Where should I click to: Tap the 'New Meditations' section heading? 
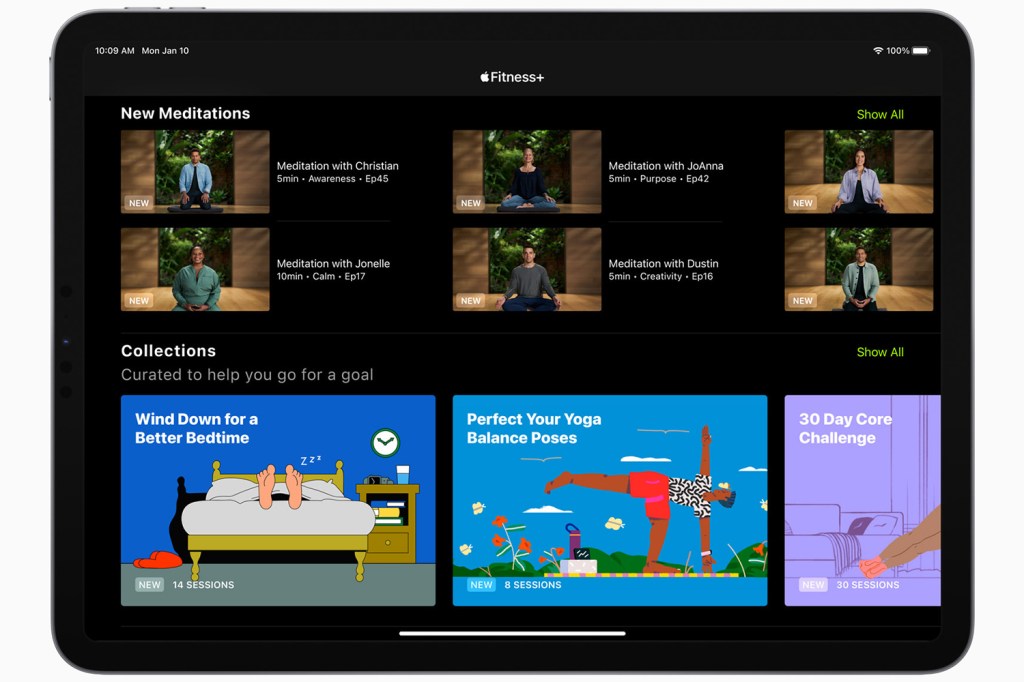tap(185, 114)
